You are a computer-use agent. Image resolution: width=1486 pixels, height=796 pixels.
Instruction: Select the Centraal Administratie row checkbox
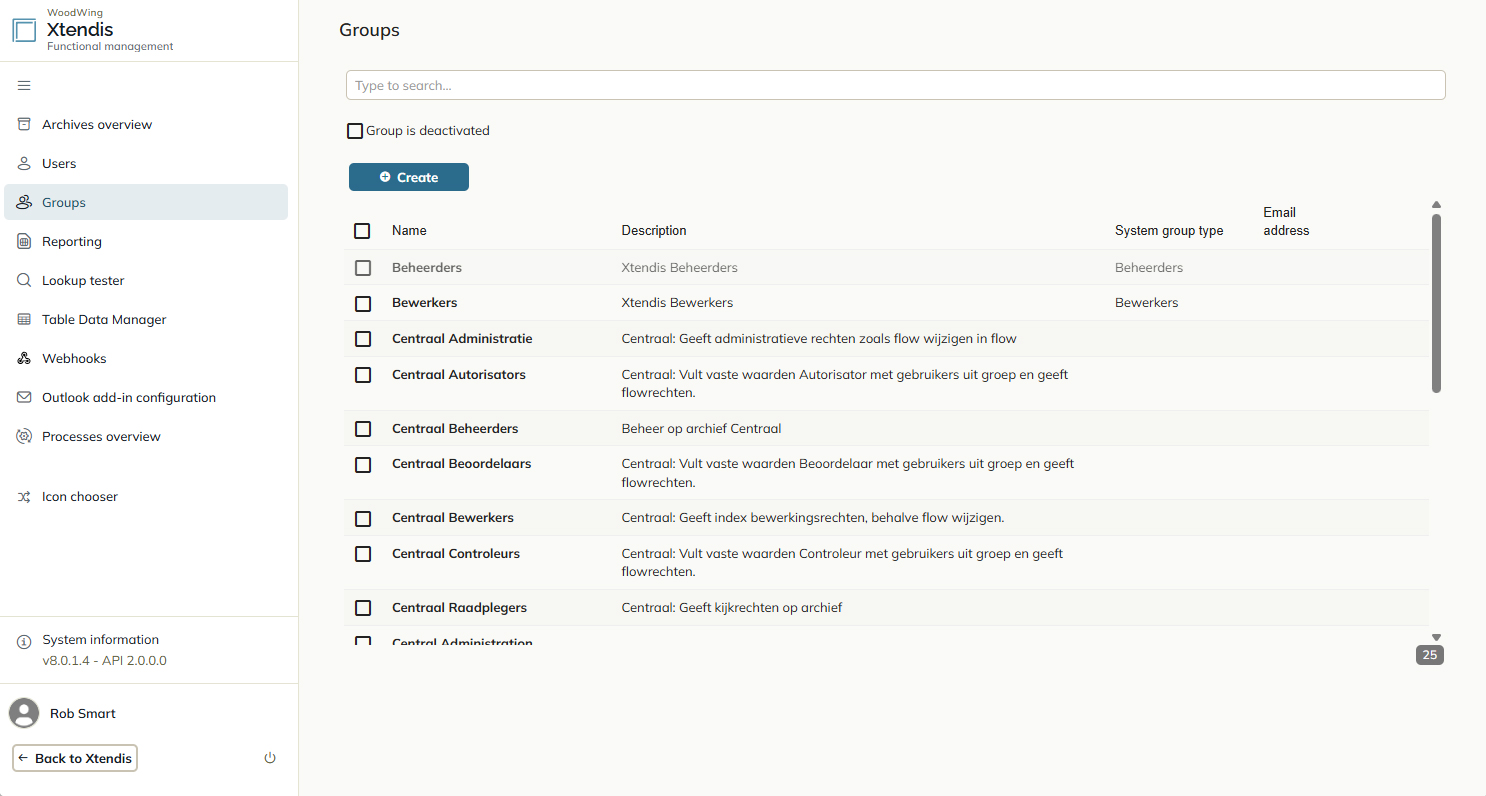coord(363,340)
